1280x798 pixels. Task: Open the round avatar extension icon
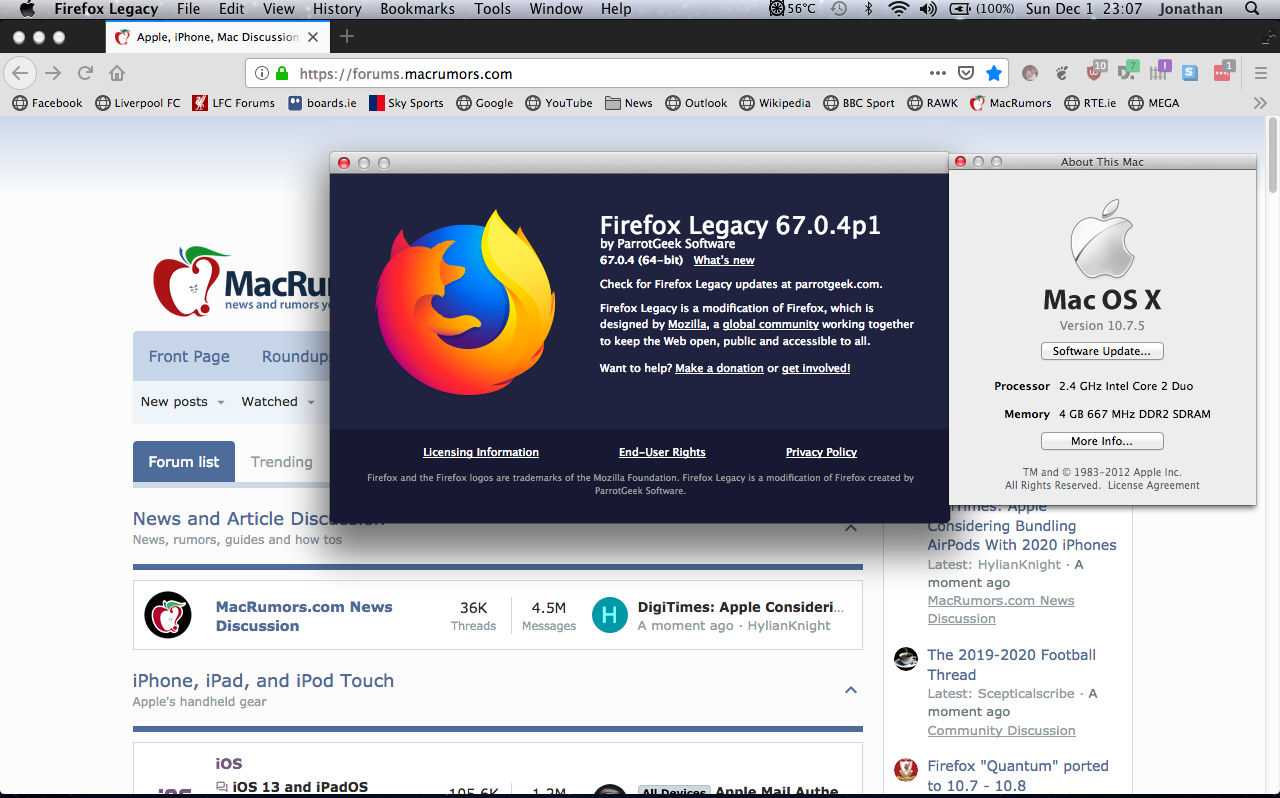pos(1030,73)
